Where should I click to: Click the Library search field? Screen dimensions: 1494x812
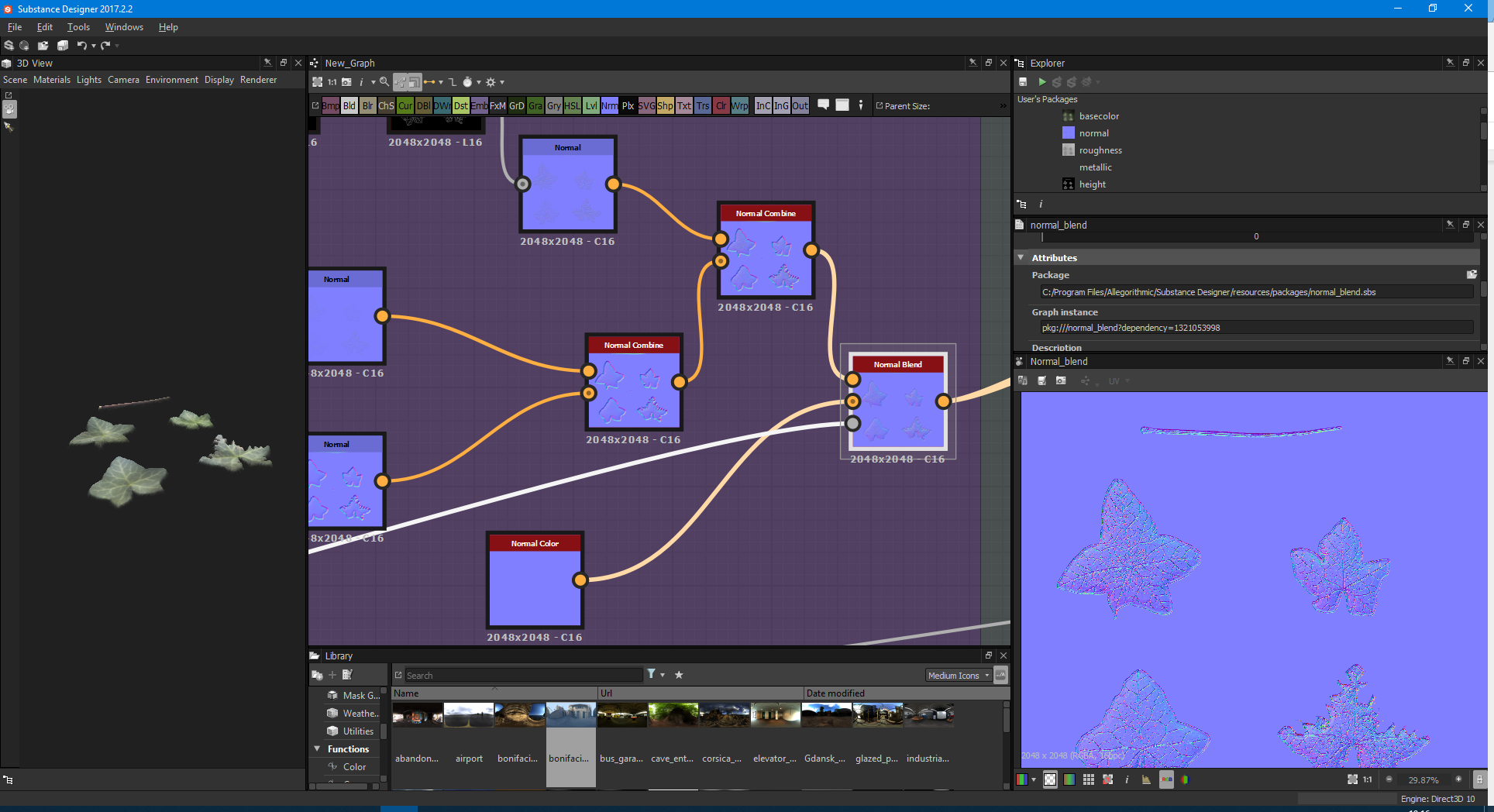coord(523,676)
